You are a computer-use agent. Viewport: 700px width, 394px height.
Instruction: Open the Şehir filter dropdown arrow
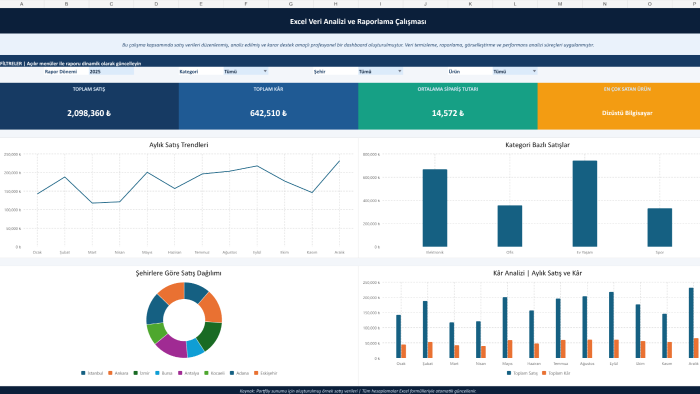400,71
